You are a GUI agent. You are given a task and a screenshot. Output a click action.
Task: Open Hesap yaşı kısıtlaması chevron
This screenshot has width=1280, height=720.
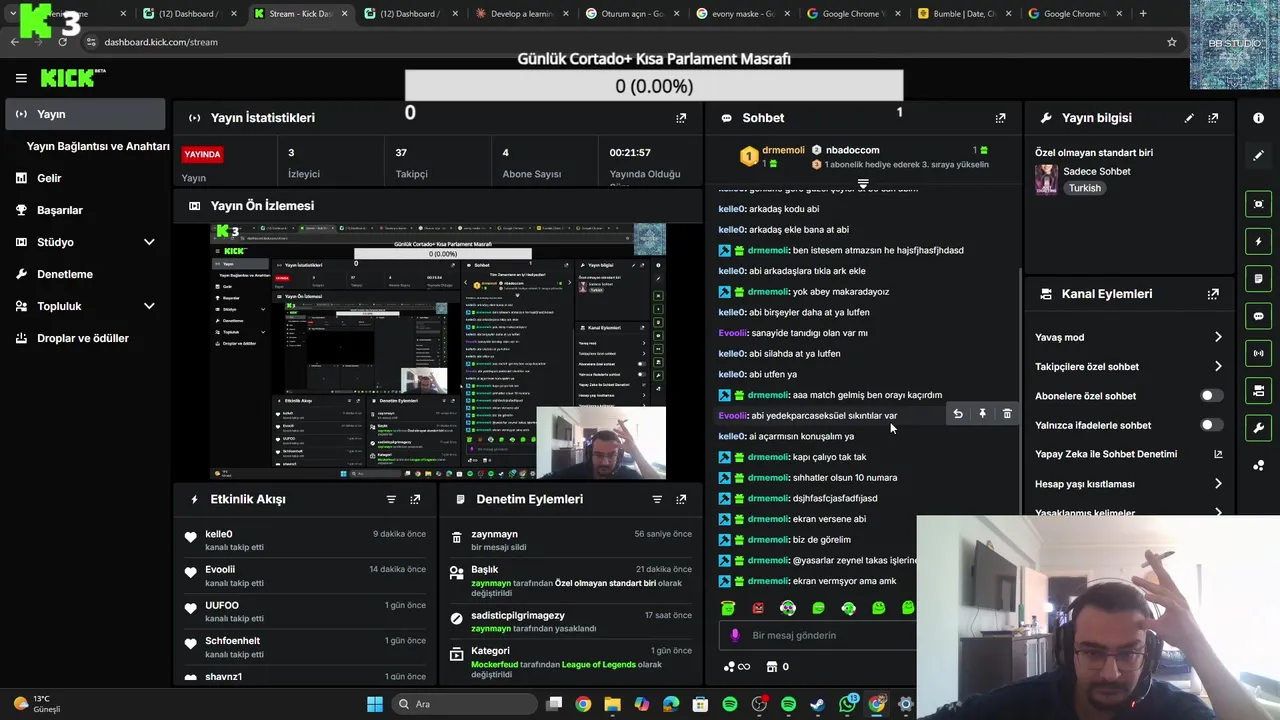1218,484
